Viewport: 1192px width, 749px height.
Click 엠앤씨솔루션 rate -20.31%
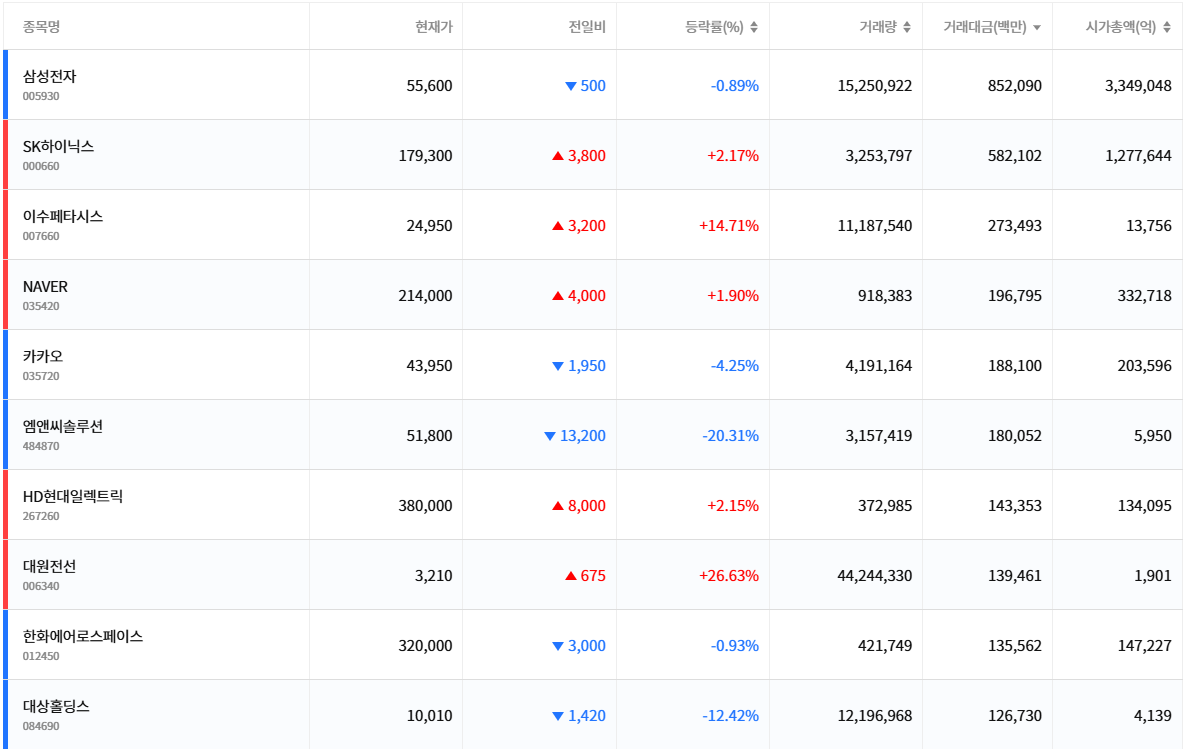(x=731, y=436)
